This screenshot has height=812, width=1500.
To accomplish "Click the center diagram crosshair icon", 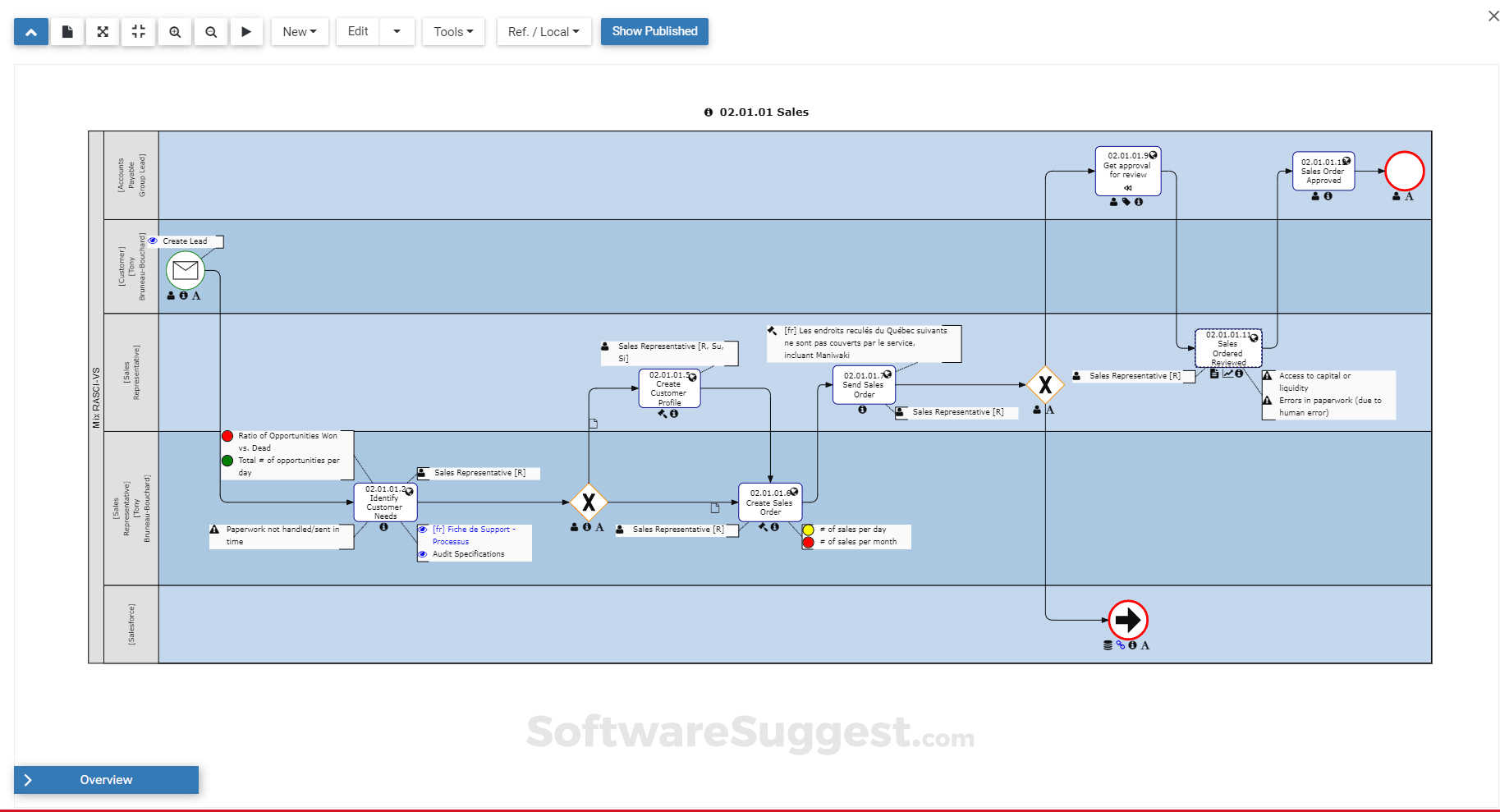I will click(138, 31).
